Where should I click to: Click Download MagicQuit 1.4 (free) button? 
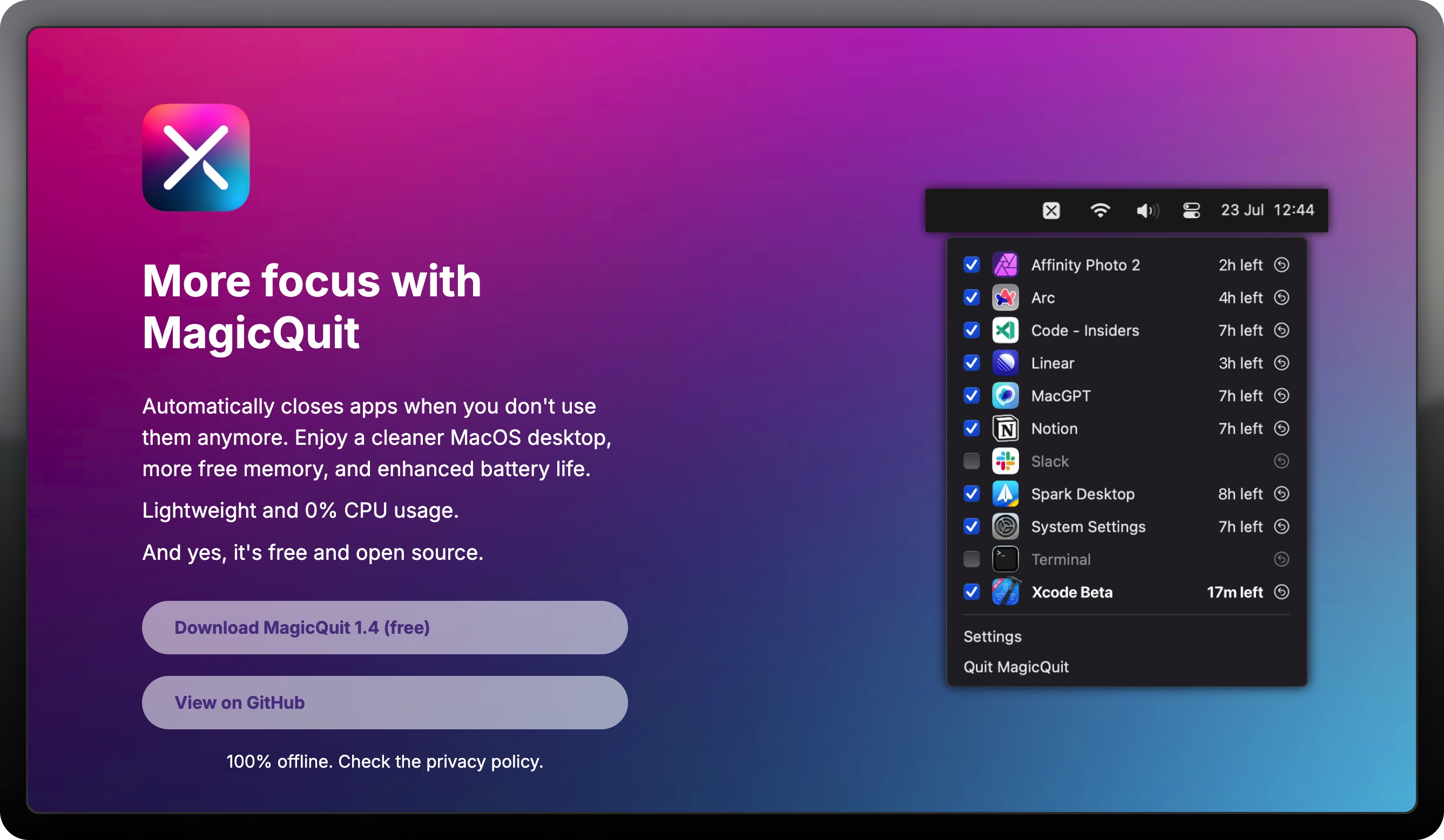click(x=384, y=627)
